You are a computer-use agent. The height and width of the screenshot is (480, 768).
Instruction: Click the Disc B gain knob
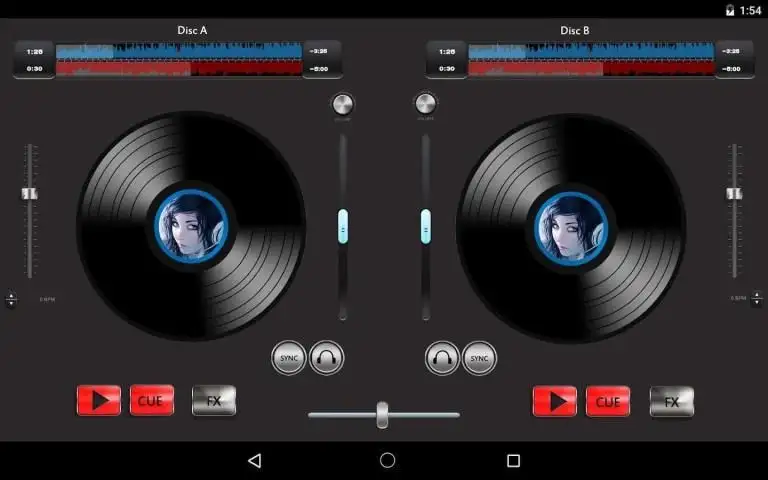pyautogui.click(x=425, y=103)
